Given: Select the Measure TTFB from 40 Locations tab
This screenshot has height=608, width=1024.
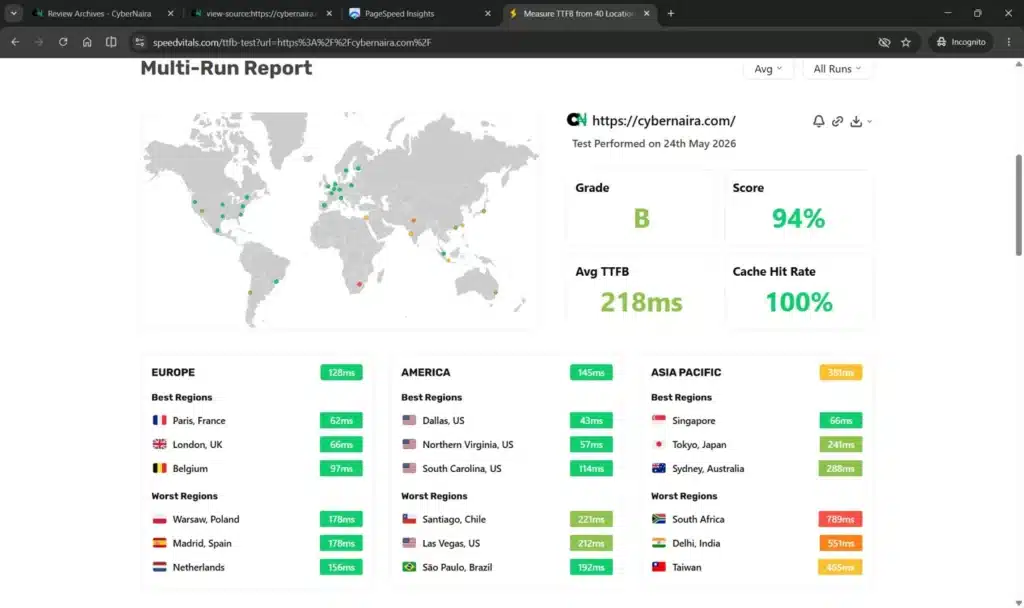Looking at the screenshot, I should pyautogui.click(x=577, y=13).
